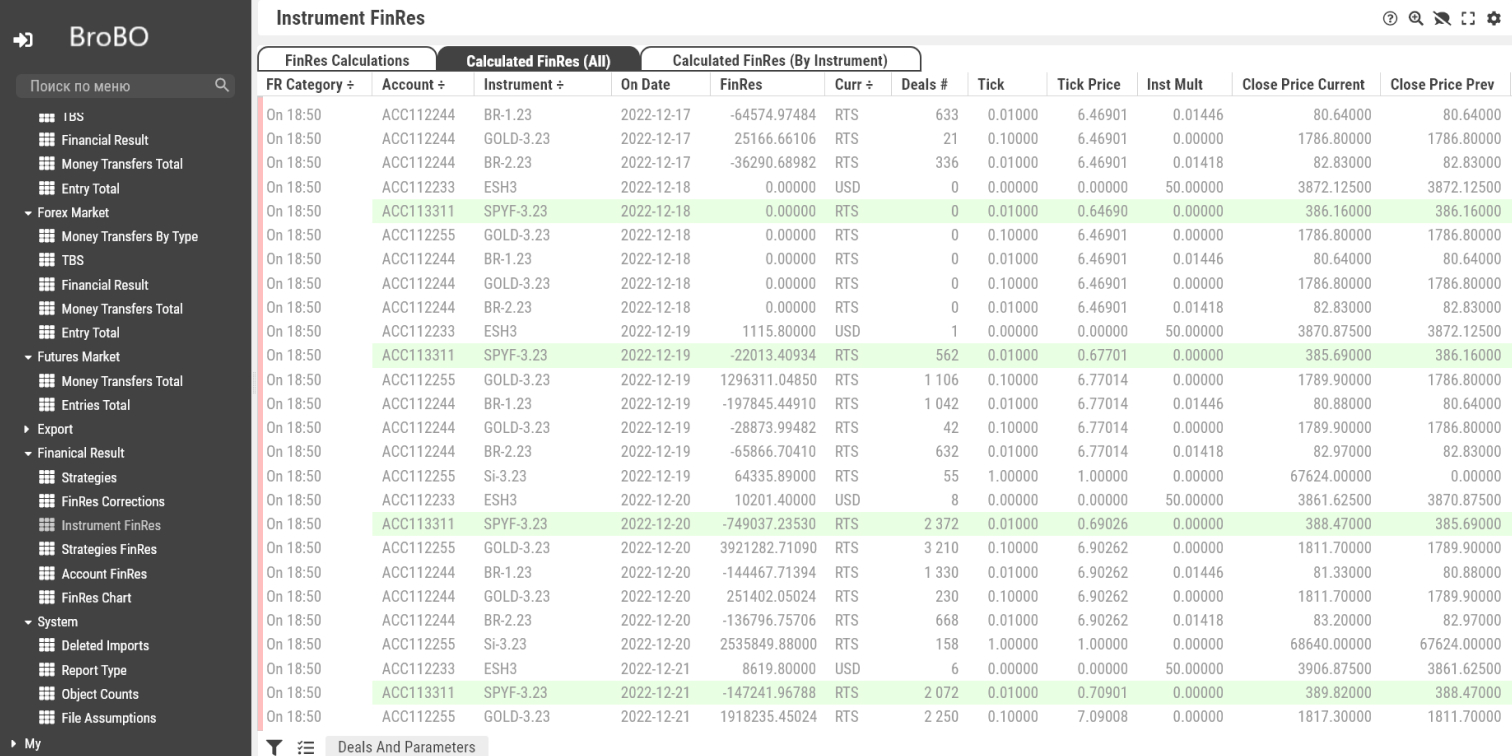Toggle the crossed-out chat comments icon

click(x=1442, y=18)
